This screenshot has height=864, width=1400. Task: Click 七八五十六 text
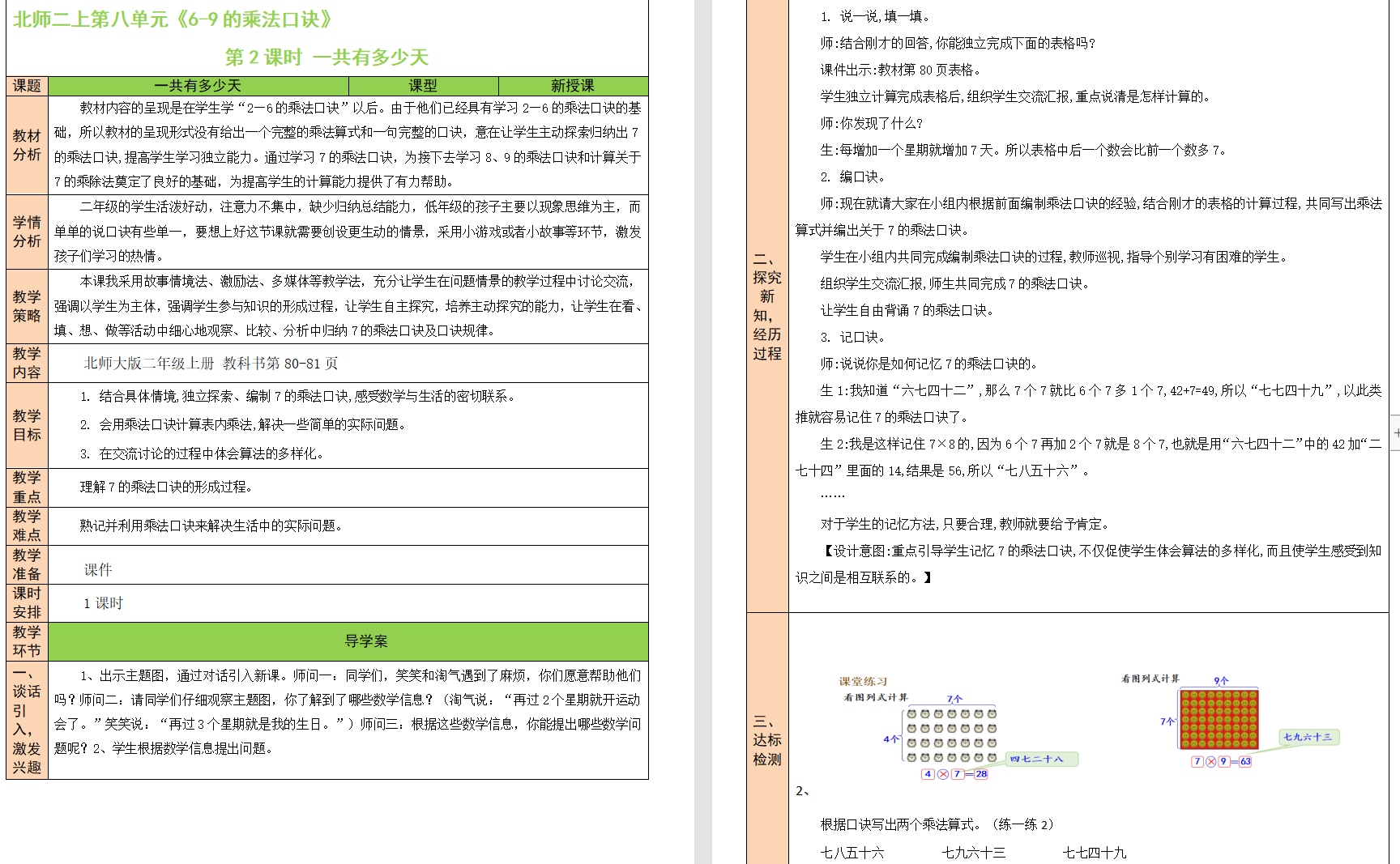pyautogui.click(x=852, y=853)
